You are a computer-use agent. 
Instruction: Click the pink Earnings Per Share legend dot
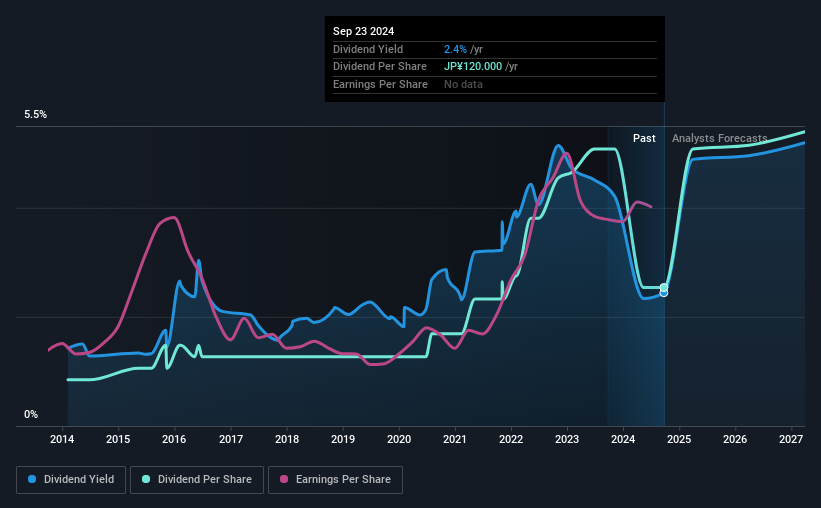pyautogui.click(x=284, y=479)
